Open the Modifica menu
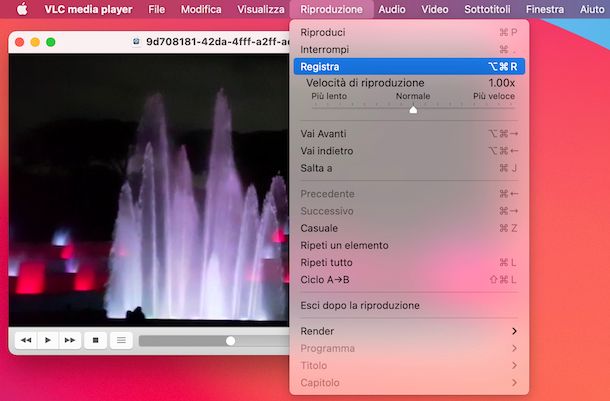 [201, 9]
